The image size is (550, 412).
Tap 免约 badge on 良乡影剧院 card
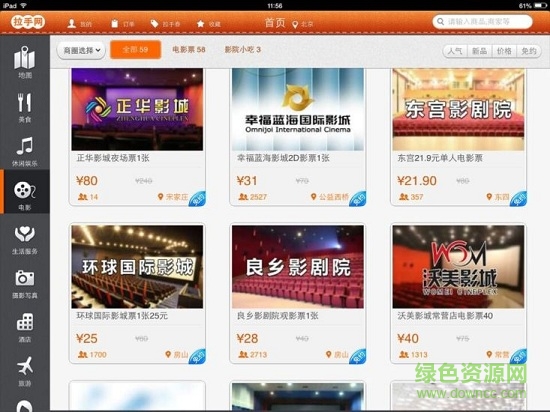click(x=358, y=357)
